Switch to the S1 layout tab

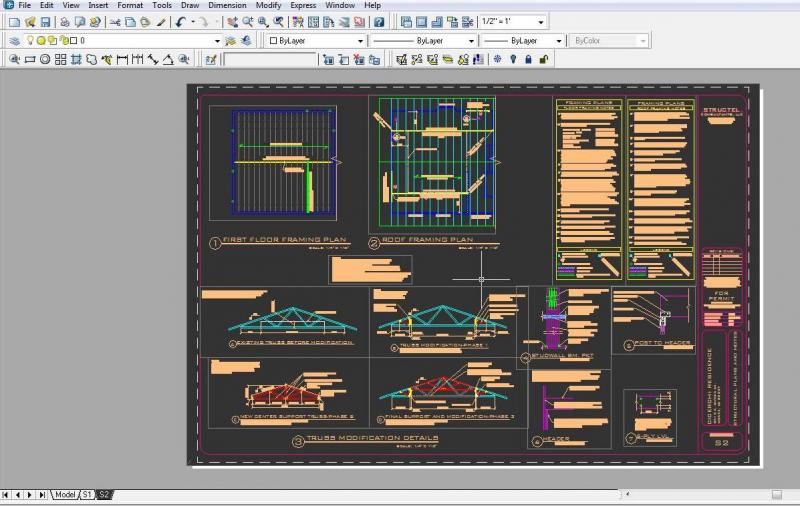87,495
